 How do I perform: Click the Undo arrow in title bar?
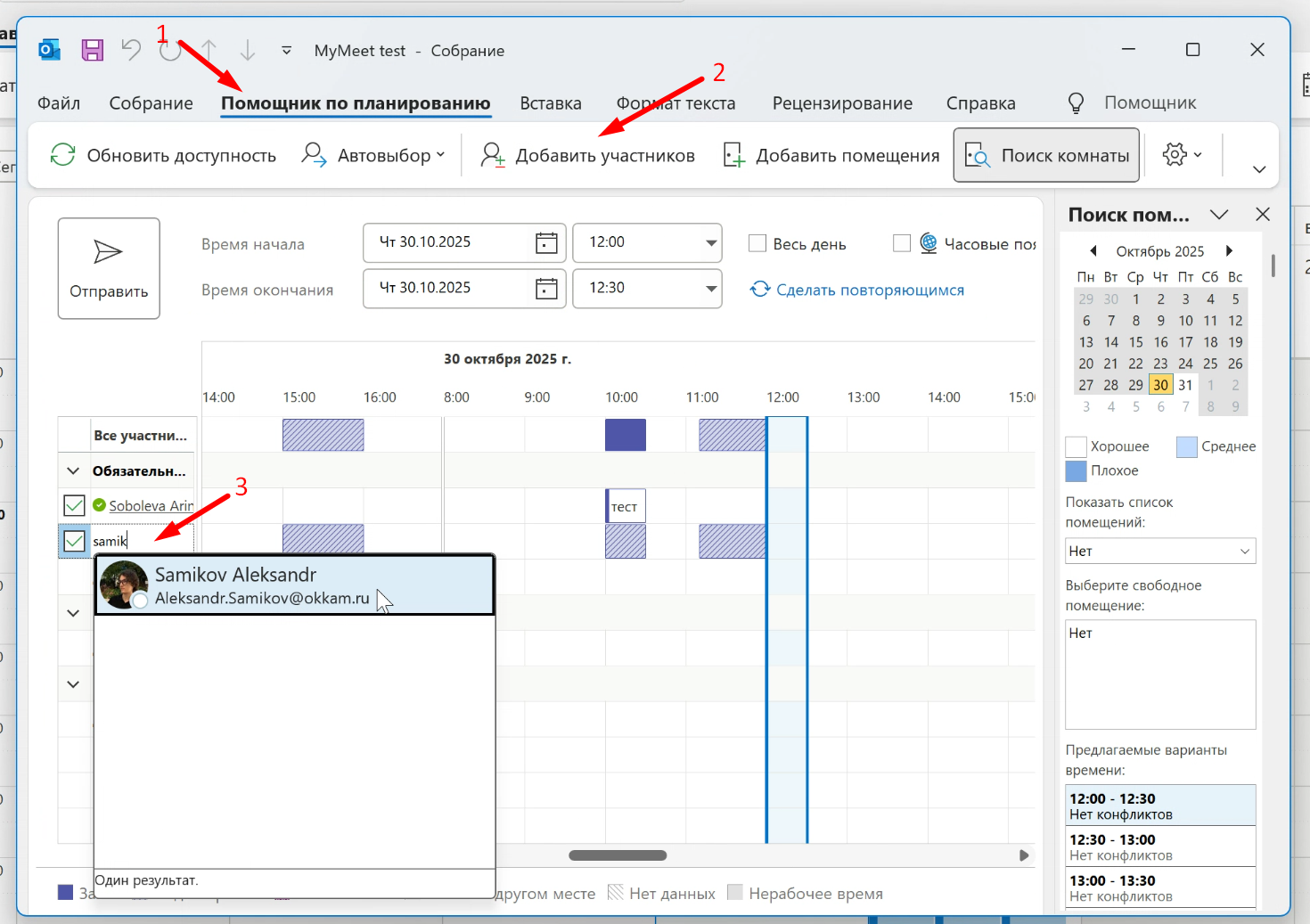132,50
